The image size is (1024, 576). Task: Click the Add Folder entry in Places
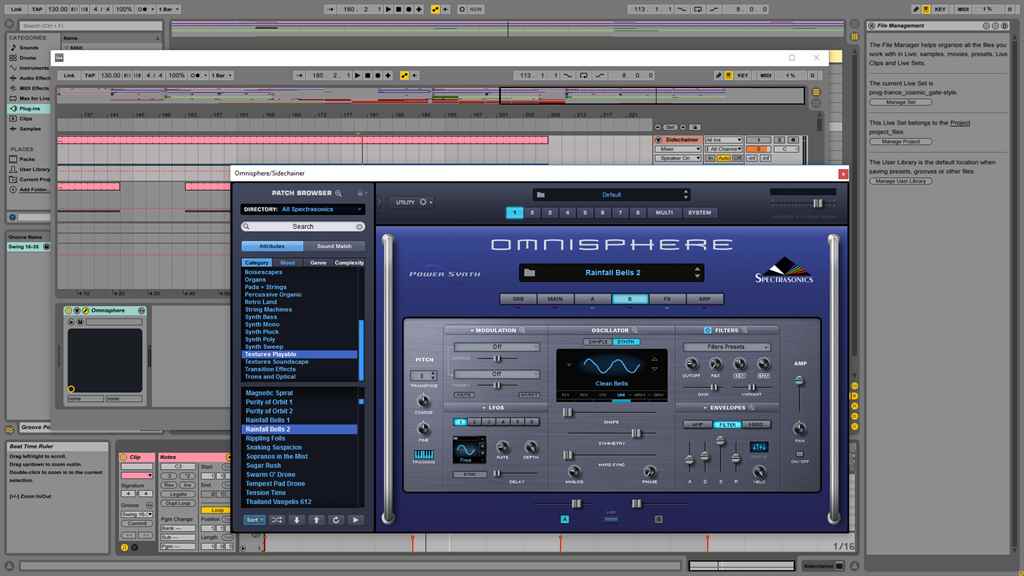point(33,189)
